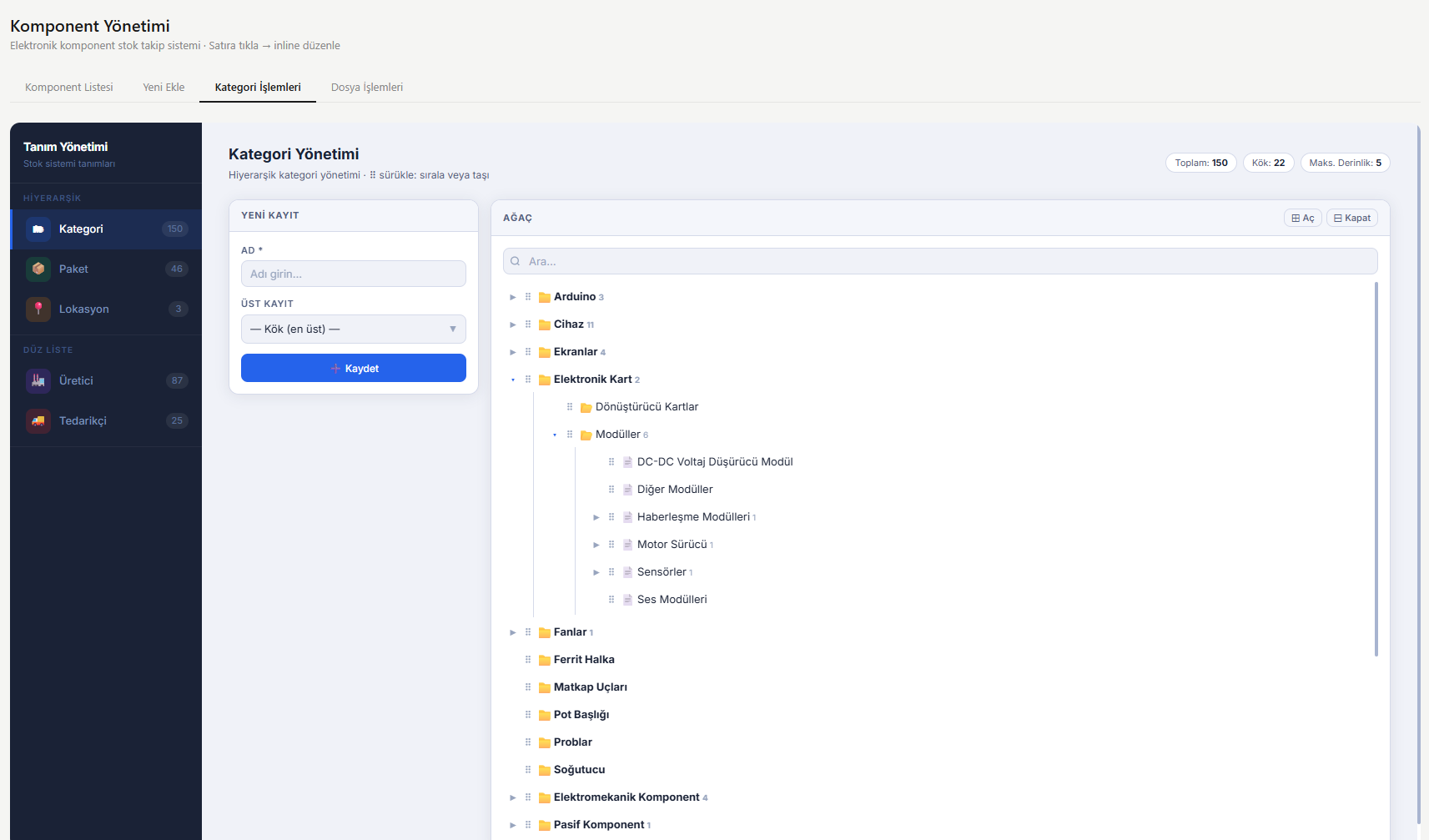Click the Tedarikçi truck icon
The height and width of the screenshot is (840, 1429).
coord(38,421)
